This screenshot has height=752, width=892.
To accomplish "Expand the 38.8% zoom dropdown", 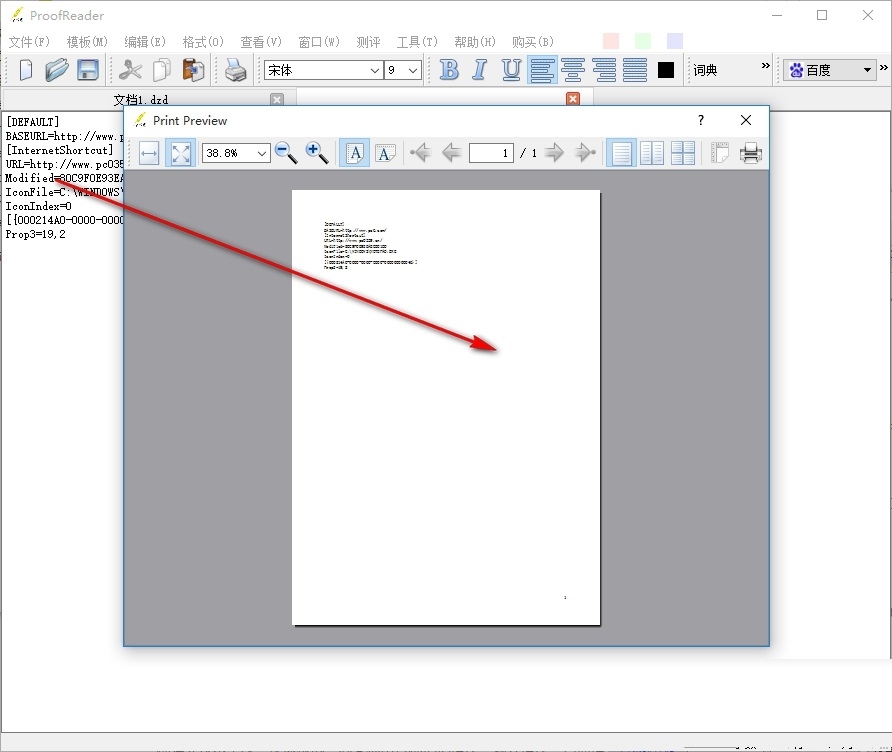I will [x=263, y=153].
